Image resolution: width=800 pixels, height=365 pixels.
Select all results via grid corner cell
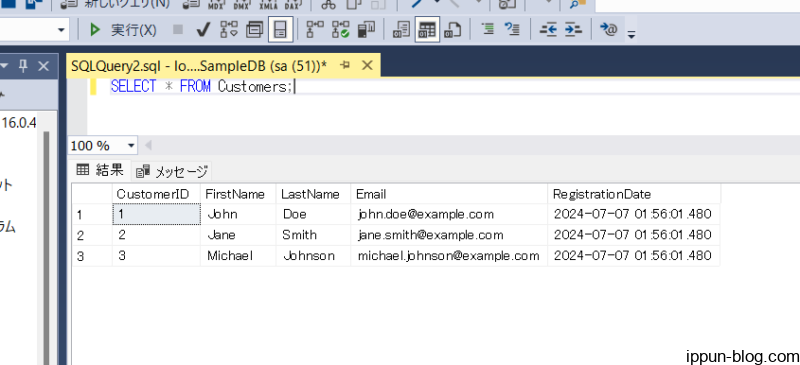click(92, 194)
